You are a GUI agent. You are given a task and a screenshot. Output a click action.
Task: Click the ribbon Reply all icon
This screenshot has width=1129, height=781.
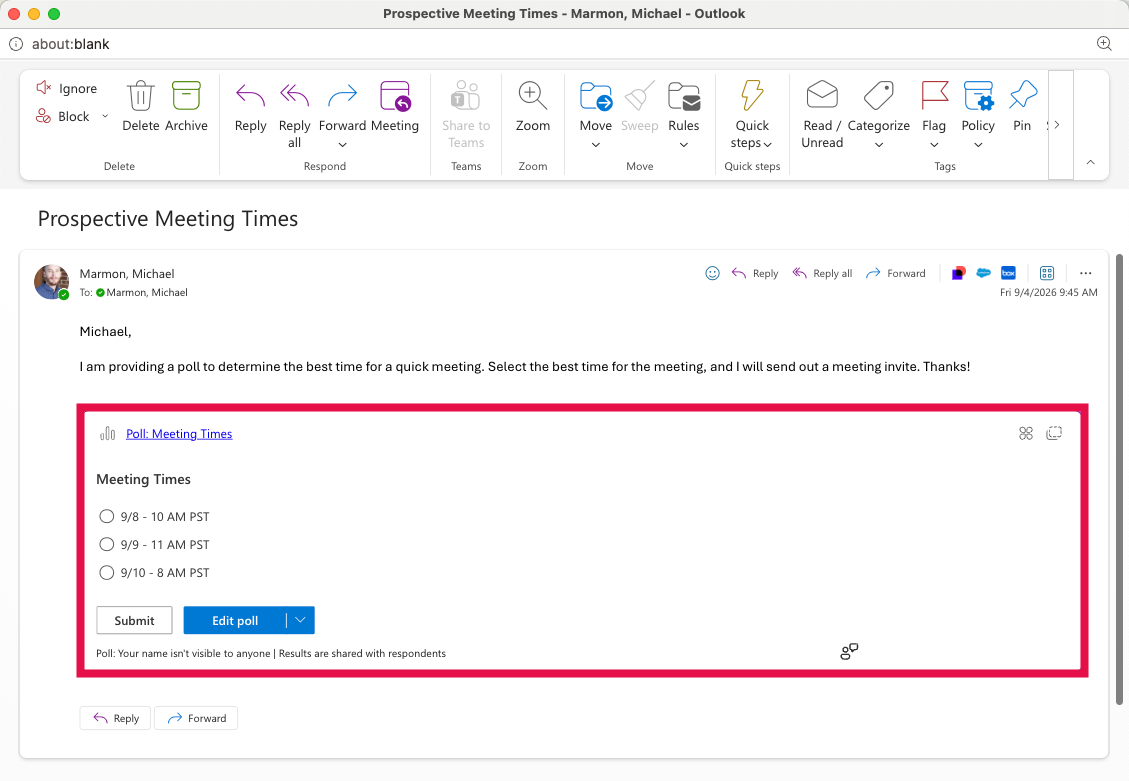coord(294,96)
